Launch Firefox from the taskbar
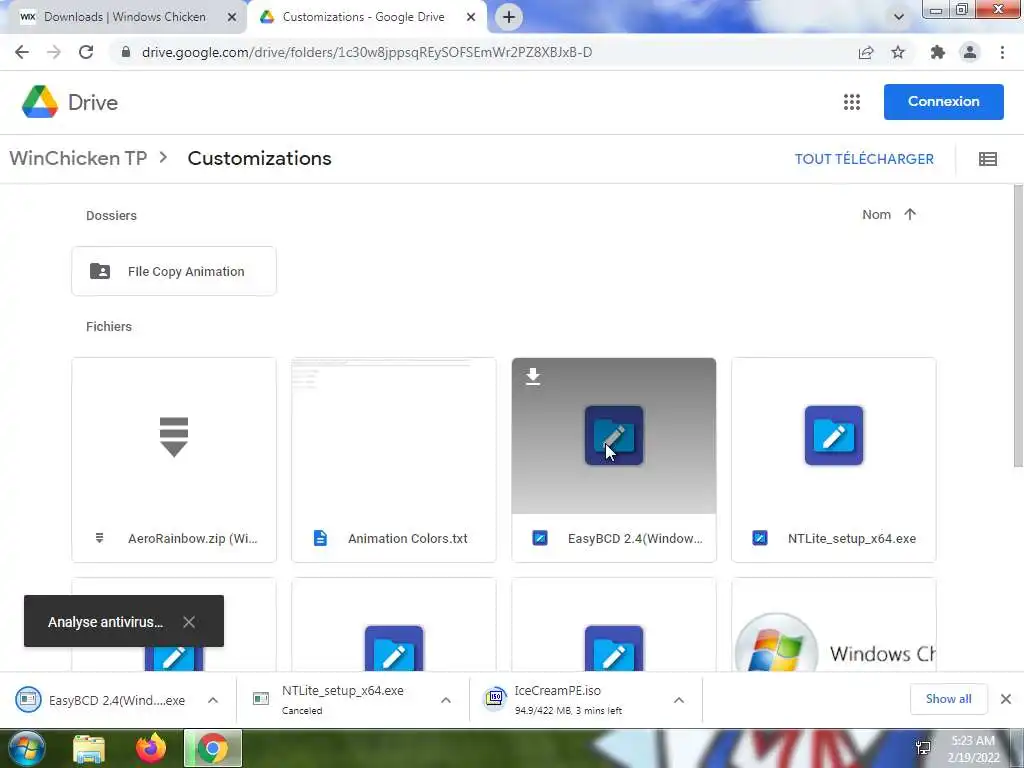Screen dimensions: 1024x768 click(151, 748)
